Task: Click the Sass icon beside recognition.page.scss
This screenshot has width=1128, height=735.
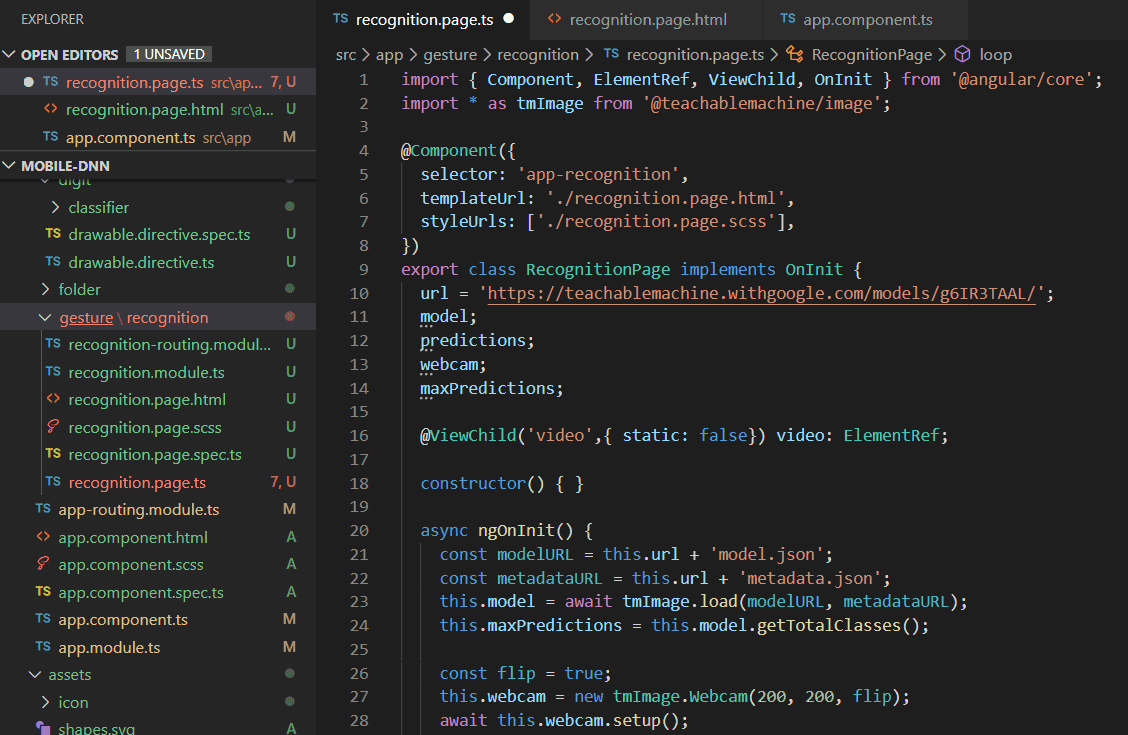Action: click(x=53, y=427)
